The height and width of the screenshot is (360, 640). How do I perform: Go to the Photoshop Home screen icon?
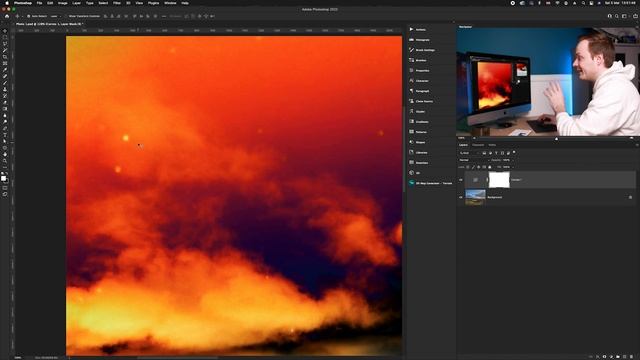pos(7,16)
